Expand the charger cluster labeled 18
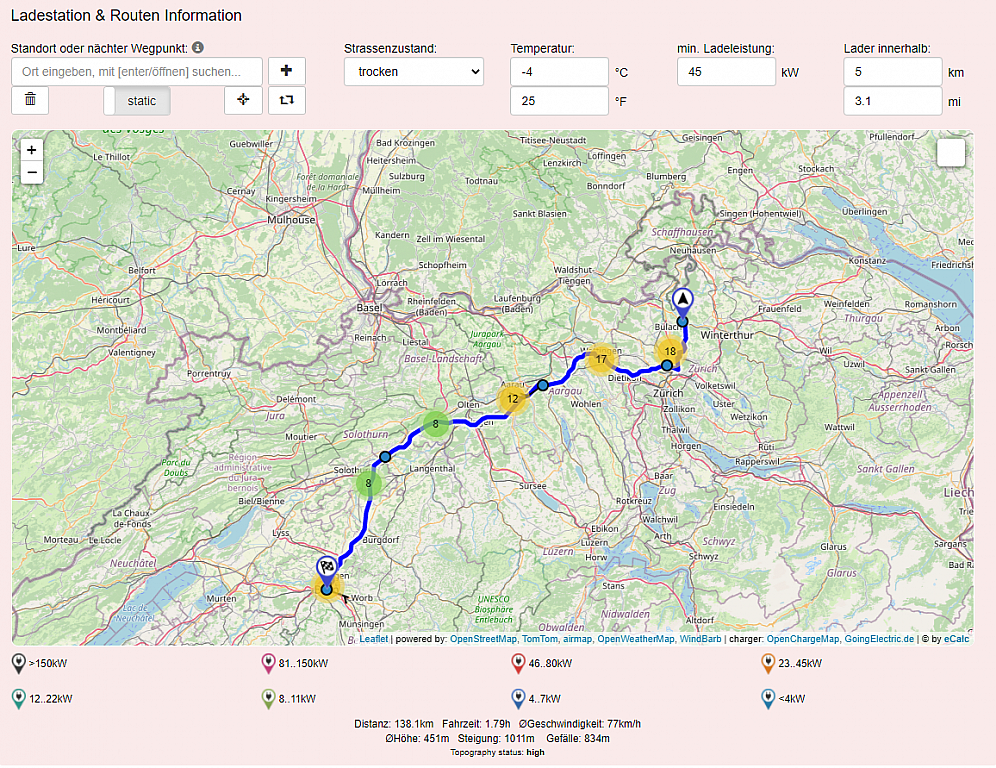This screenshot has height=768, width=996. pyautogui.click(x=669, y=351)
